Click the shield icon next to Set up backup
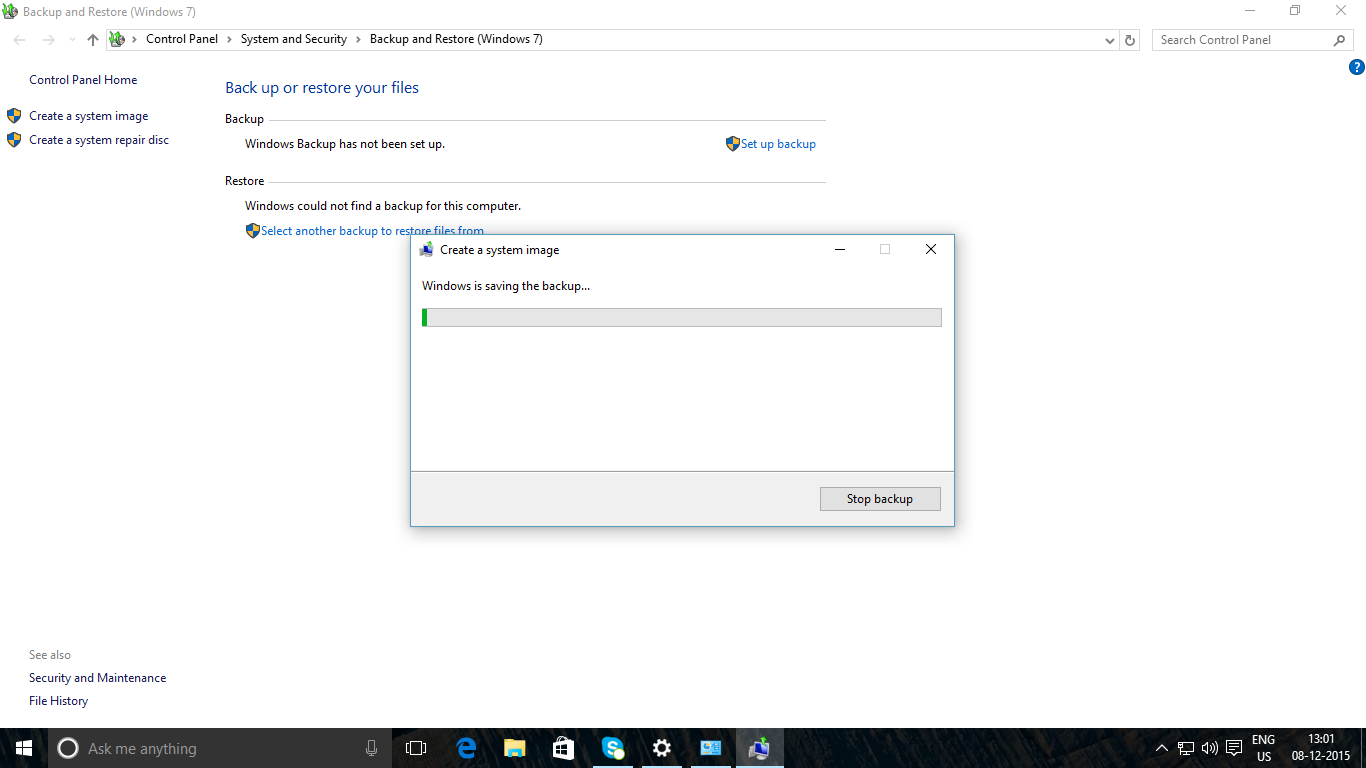Image resolution: width=1366 pixels, height=768 pixels. [x=733, y=144]
